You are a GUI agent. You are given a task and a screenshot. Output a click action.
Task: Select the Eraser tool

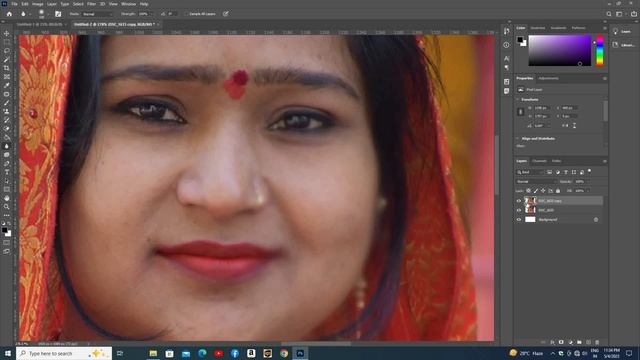pyautogui.click(x=7, y=129)
